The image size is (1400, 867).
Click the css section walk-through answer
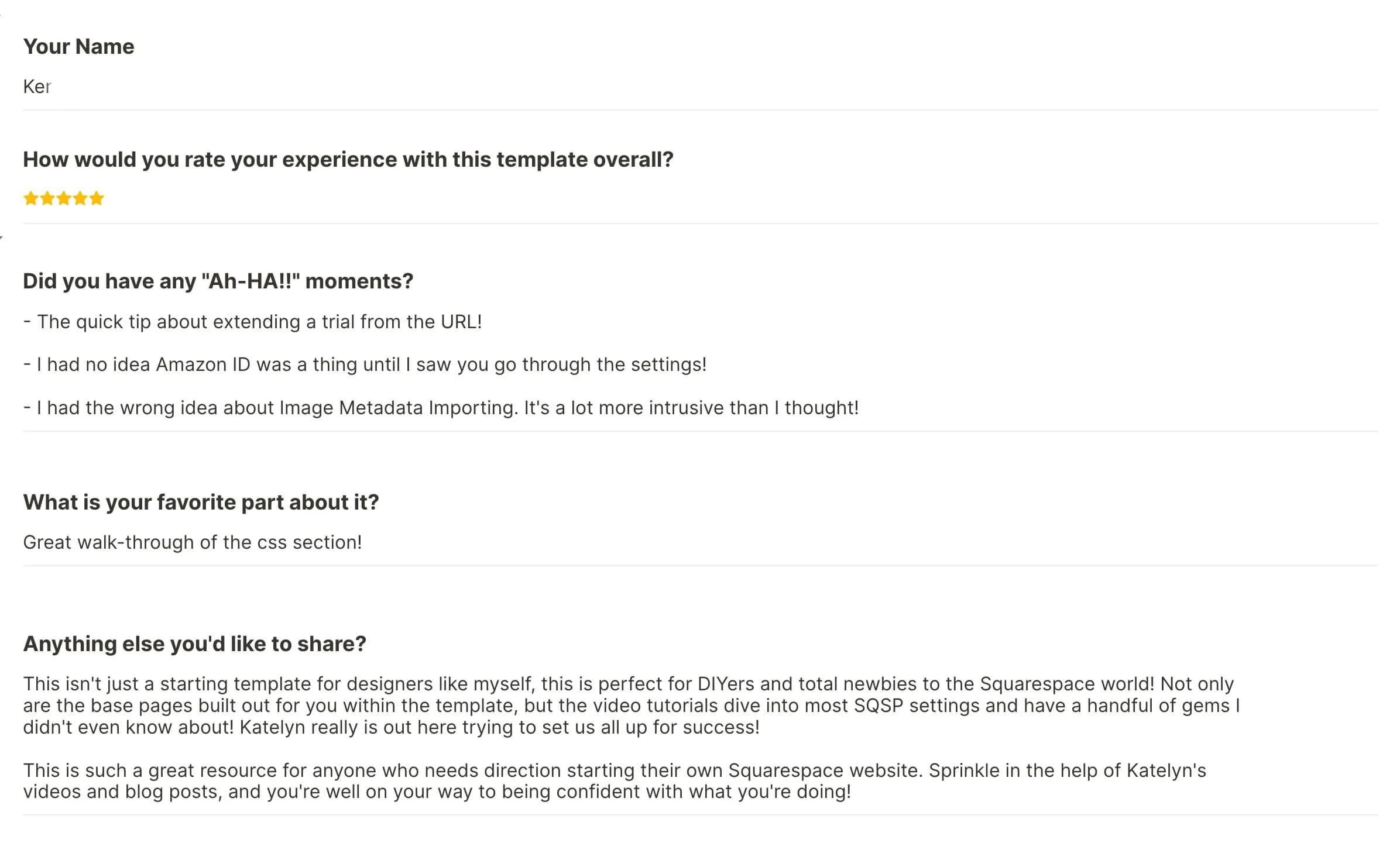tap(193, 542)
